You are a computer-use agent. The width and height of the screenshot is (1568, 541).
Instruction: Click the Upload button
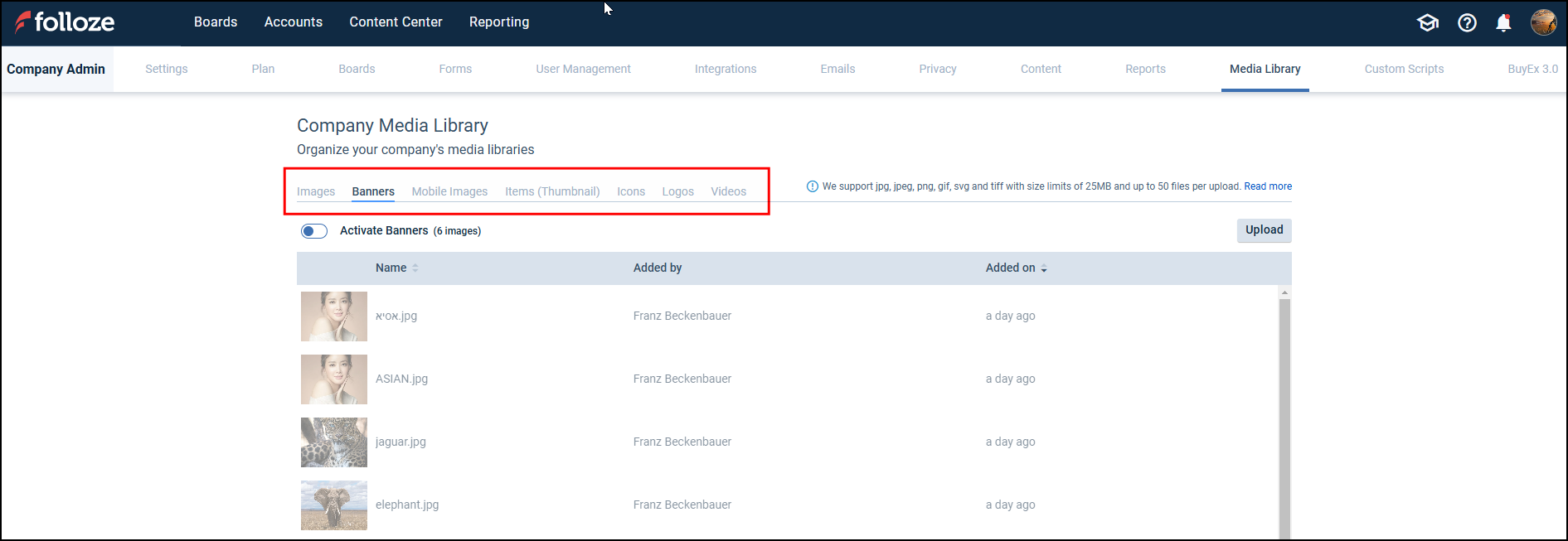pos(1264,230)
